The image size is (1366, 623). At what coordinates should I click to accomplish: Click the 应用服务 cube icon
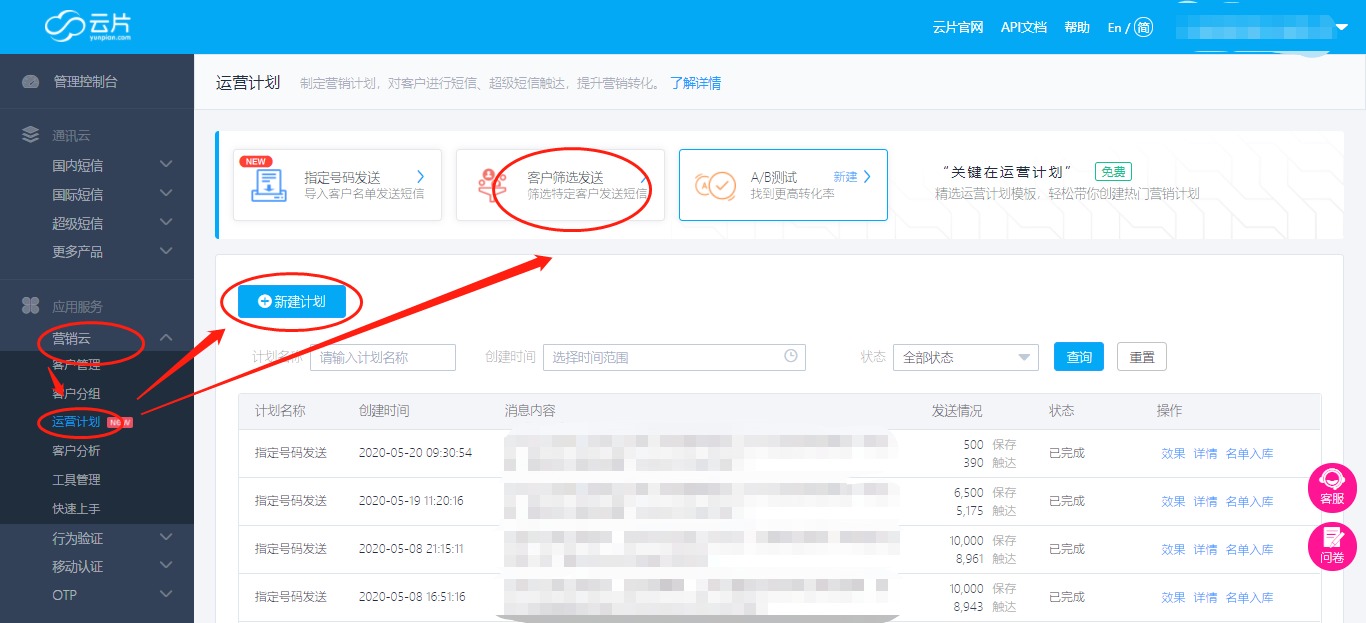31,306
